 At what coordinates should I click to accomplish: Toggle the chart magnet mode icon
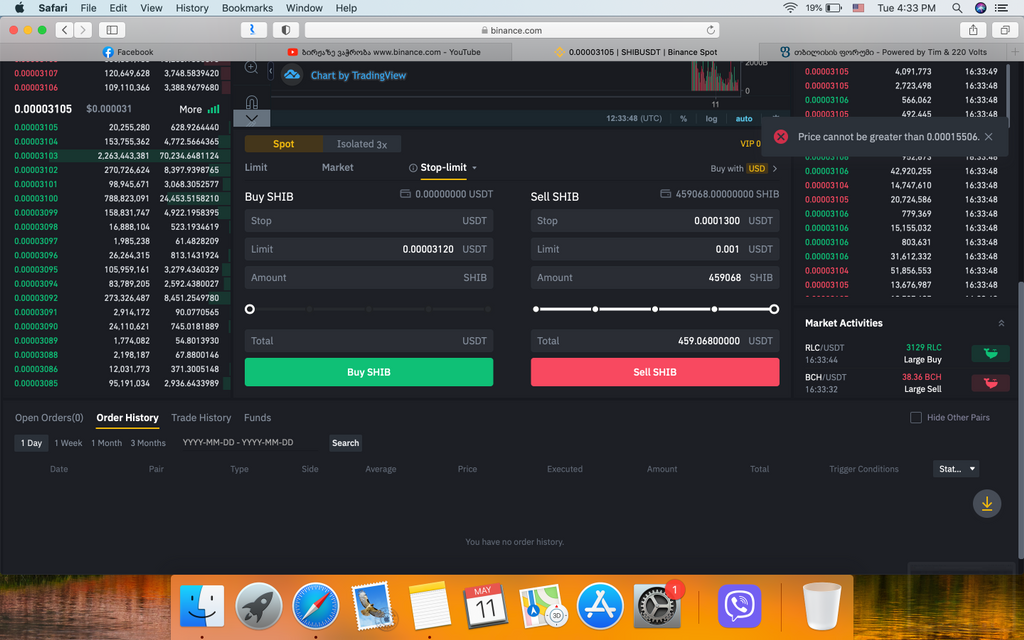(x=251, y=103)
